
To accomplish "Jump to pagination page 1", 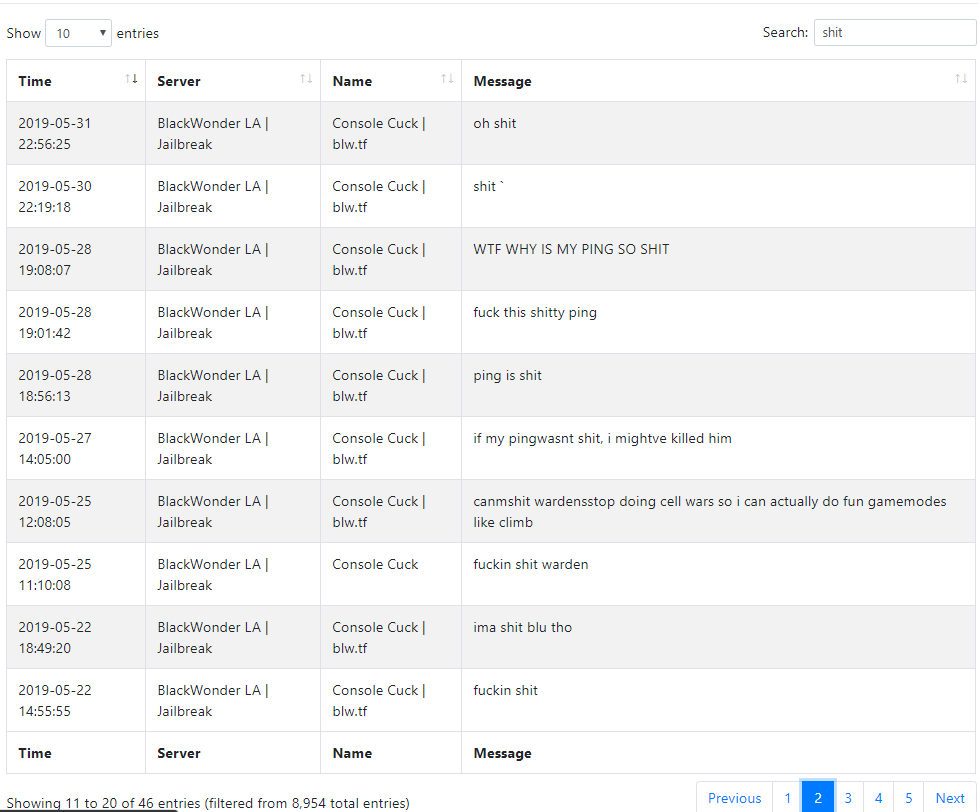I will (787, 798).
